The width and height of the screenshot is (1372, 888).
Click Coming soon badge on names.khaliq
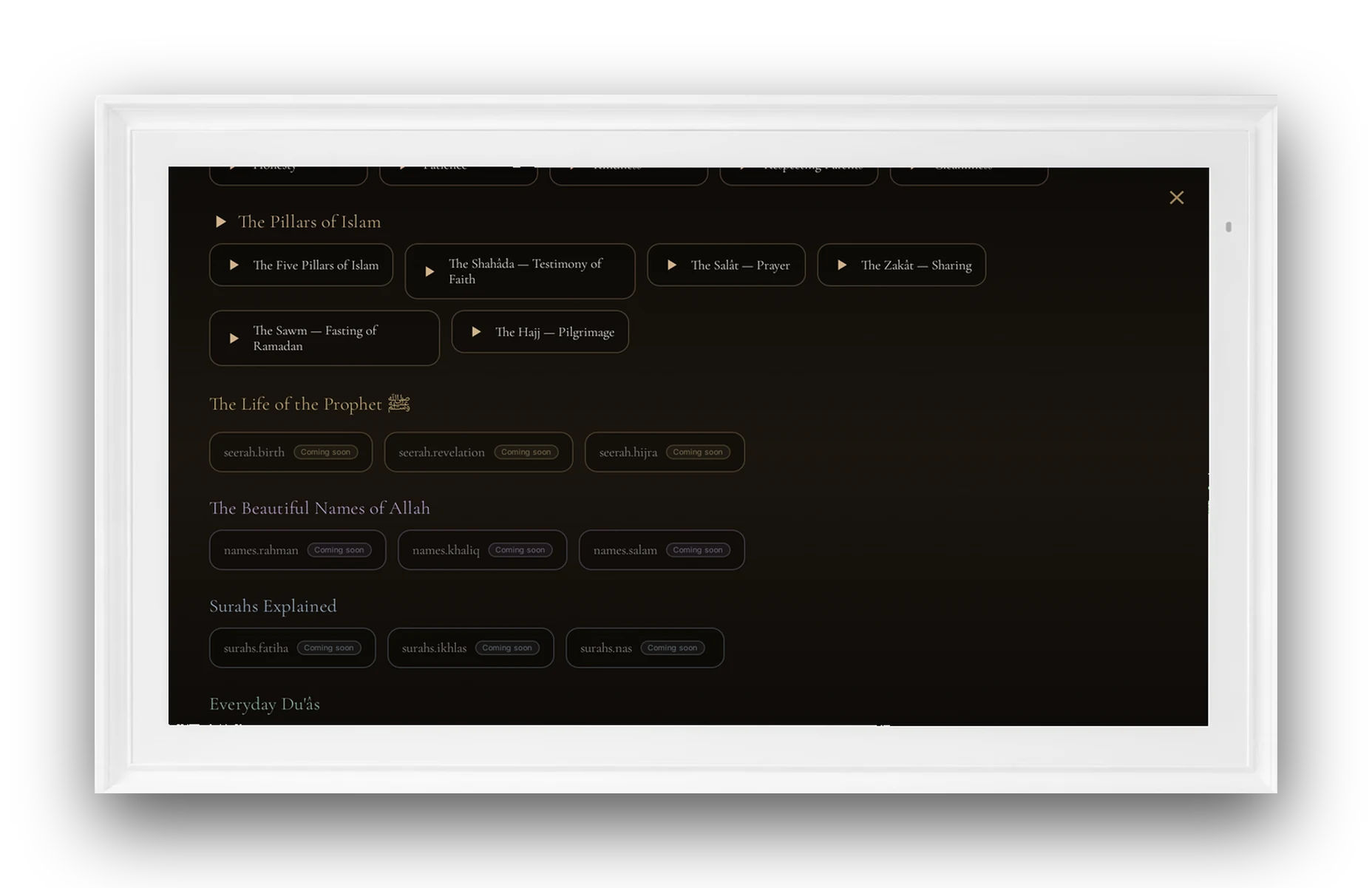point(520,550)
